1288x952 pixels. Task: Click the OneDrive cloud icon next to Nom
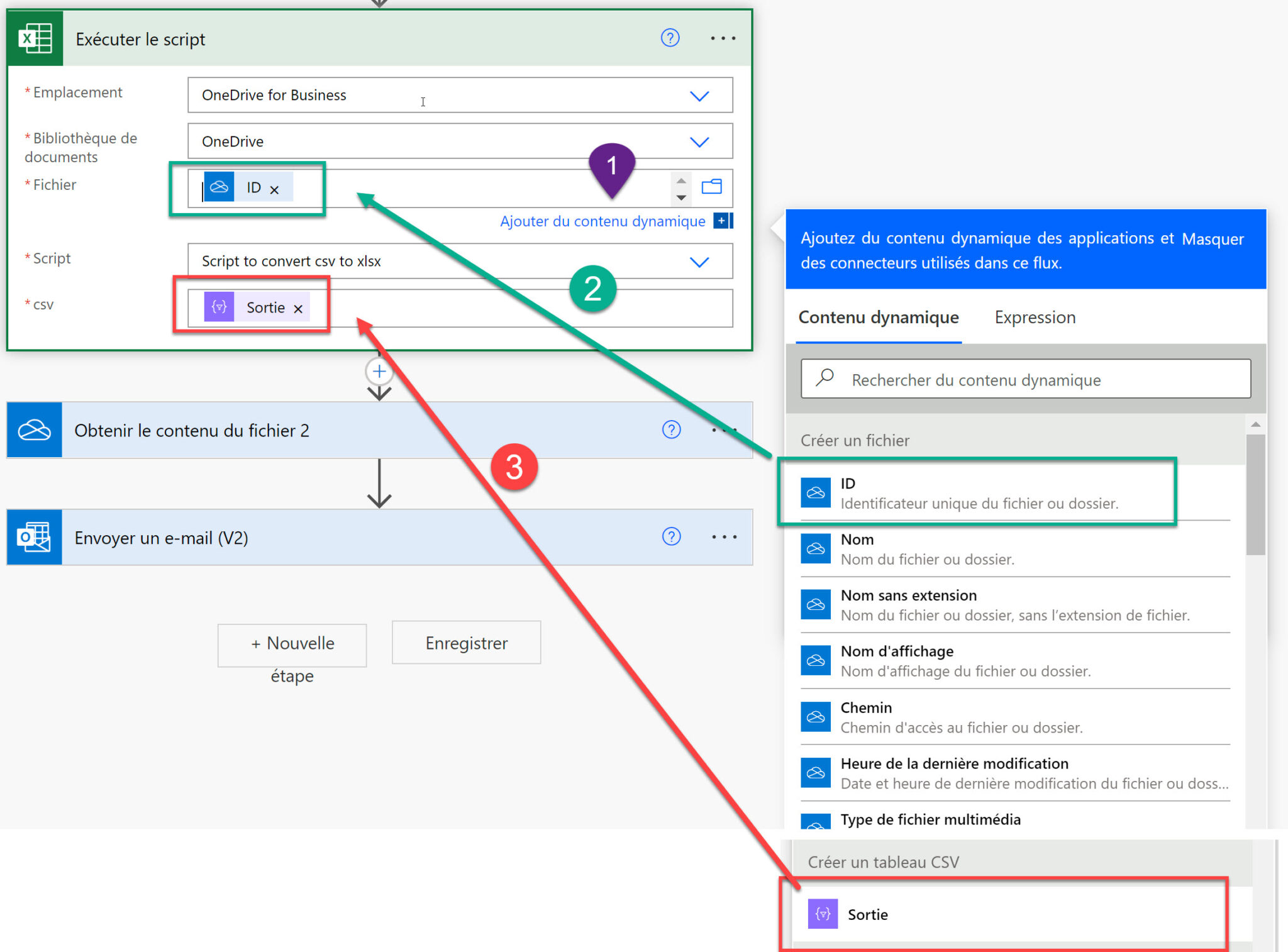[816, 548]
